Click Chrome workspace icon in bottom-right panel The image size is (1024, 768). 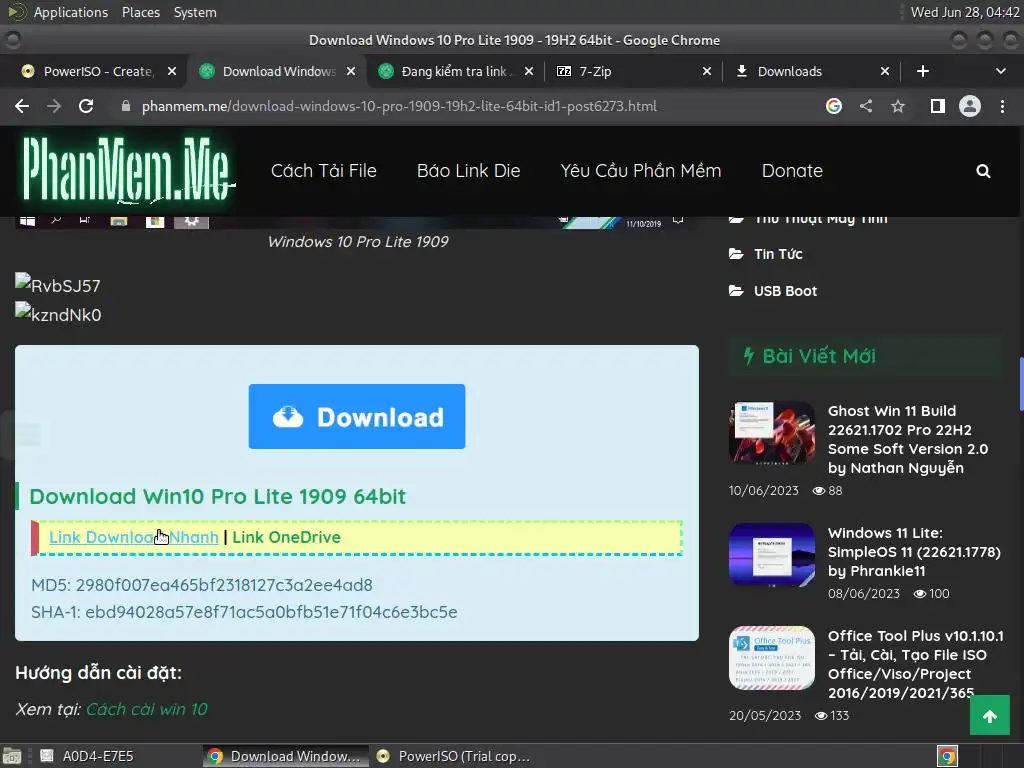pyautogui.click(x=947, y=756)
